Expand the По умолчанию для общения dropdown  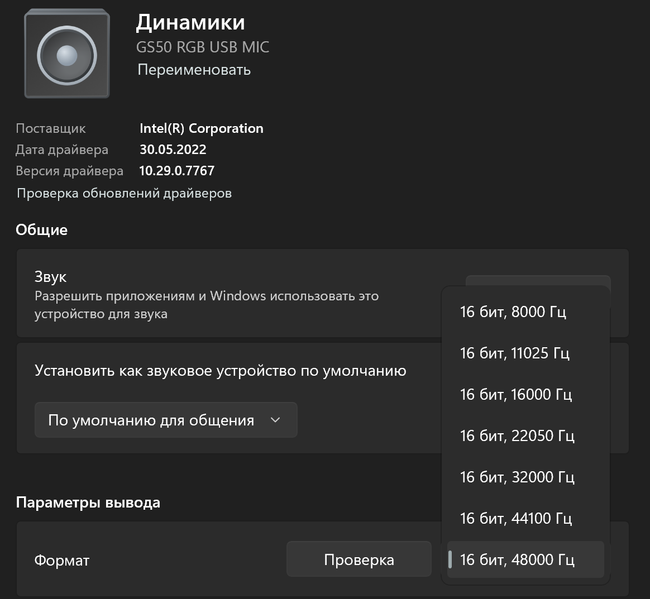point(166,421)
